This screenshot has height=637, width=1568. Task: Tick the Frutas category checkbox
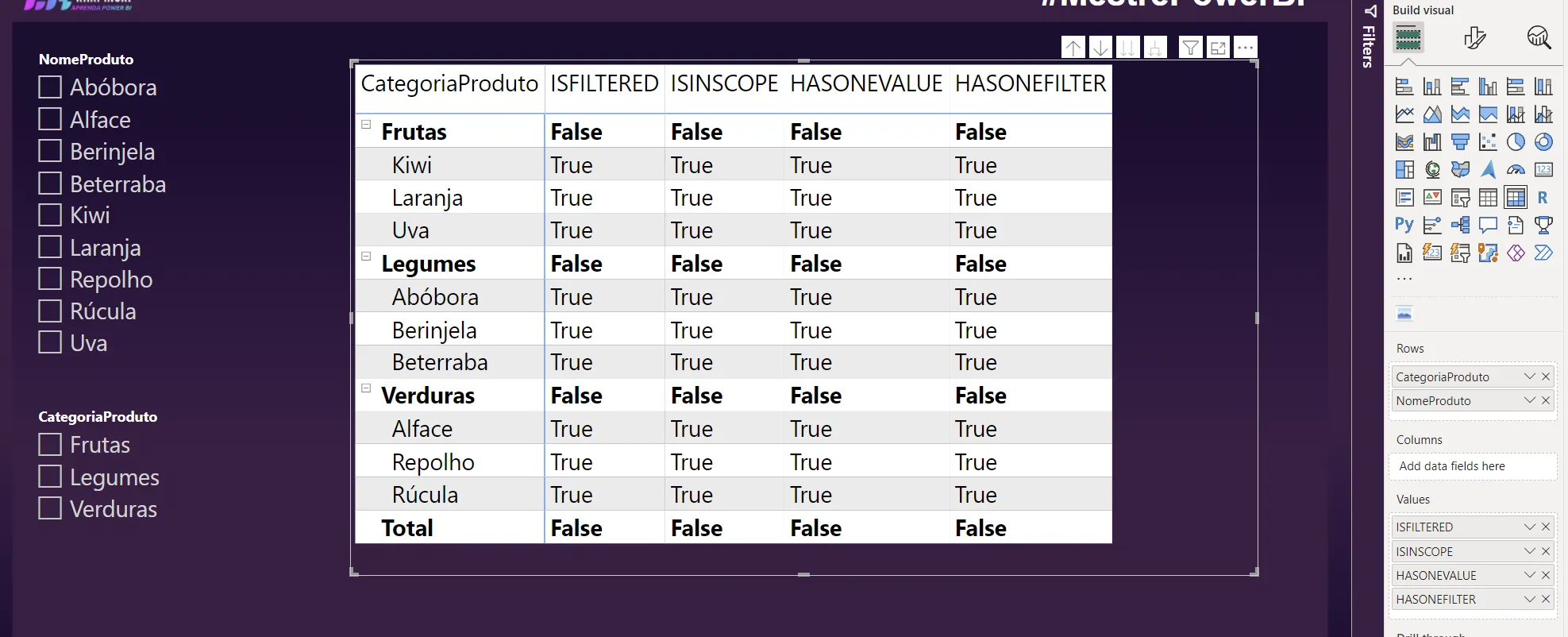tap(50, 445)
